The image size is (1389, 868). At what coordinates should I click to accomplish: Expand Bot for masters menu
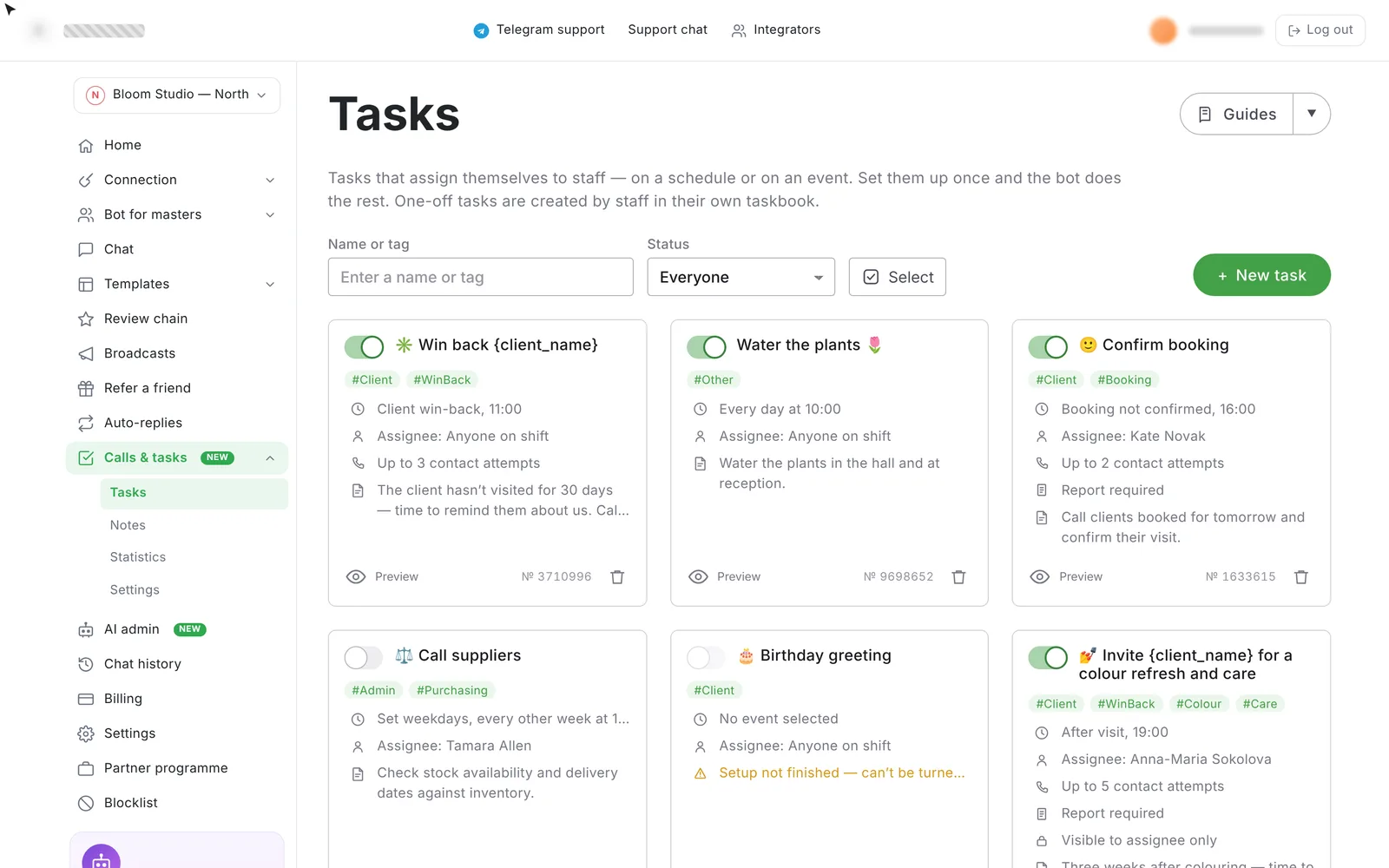[x=177, y=214]
